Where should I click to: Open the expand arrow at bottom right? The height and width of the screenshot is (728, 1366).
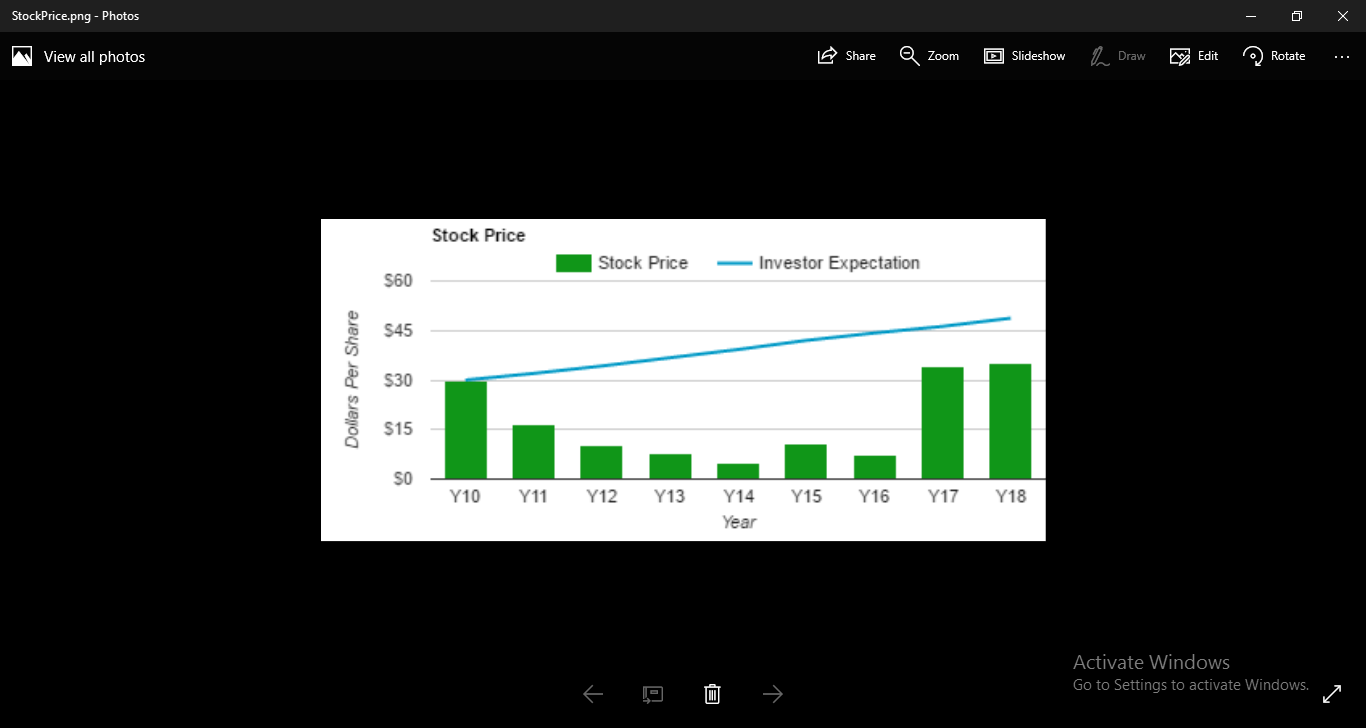tap(1332, 693)
